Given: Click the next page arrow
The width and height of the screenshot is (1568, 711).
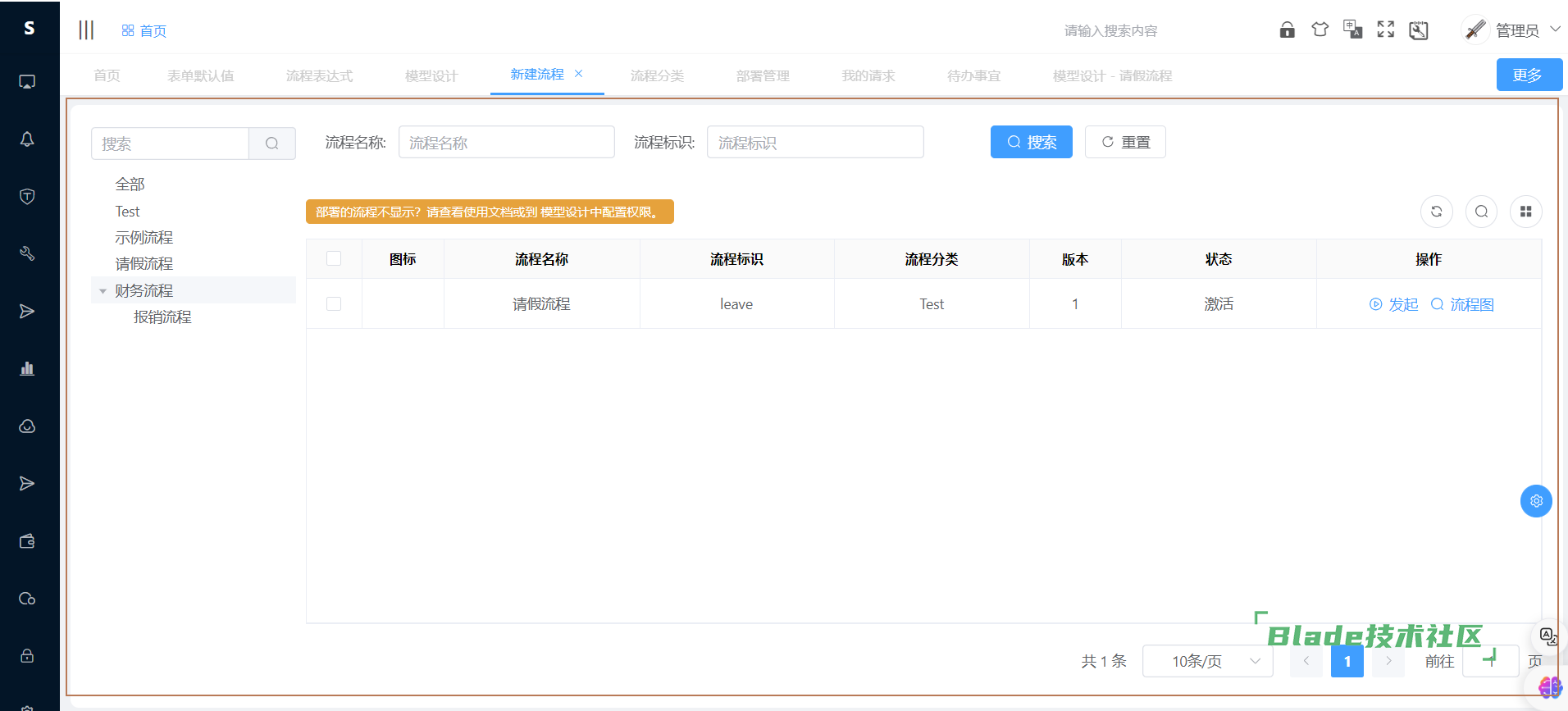Looking at the screenshot, I should tap(1388, 661).
